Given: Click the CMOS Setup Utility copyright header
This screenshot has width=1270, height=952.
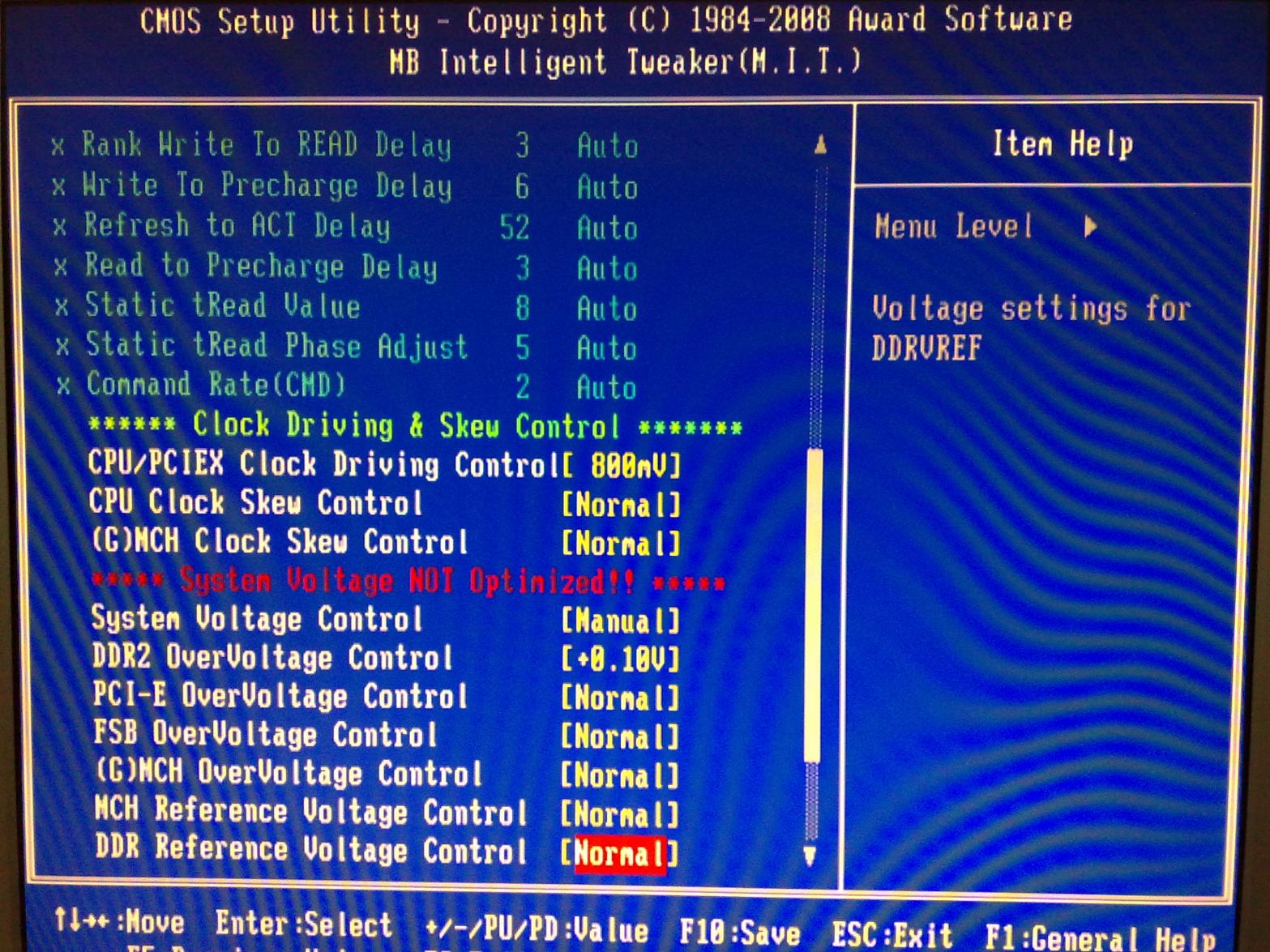Looking at the screenshot, I should coord(606,20).
